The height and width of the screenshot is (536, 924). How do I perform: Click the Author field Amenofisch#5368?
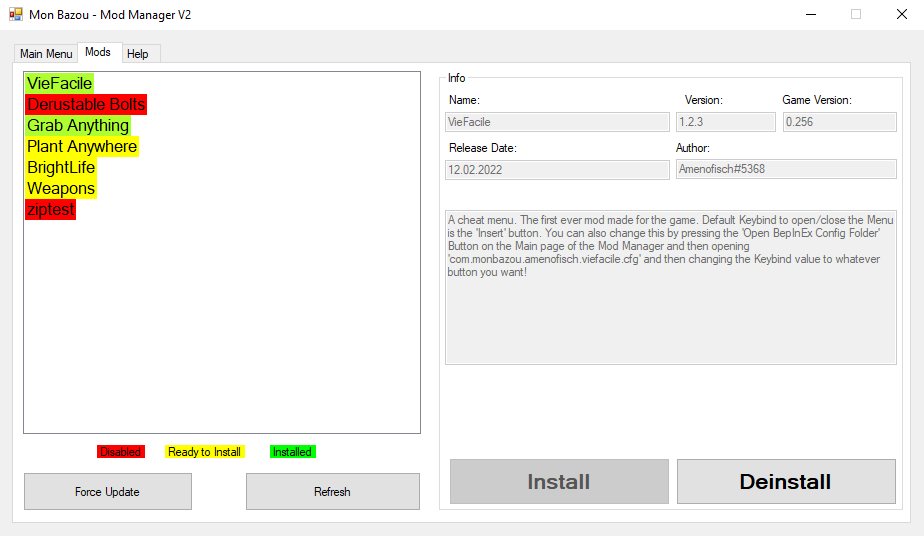(x=786, y=169)
